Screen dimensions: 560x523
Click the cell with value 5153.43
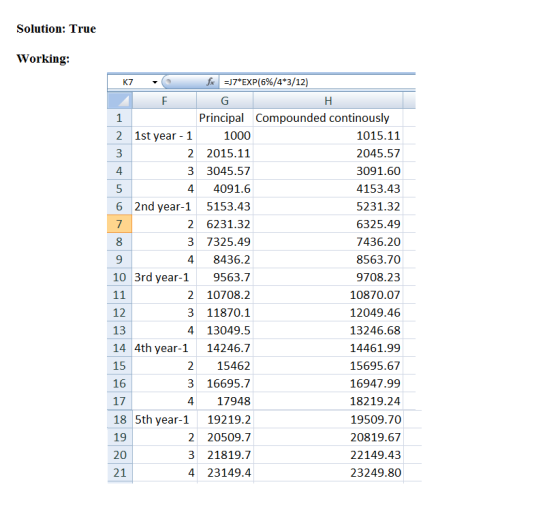point(225,206)
